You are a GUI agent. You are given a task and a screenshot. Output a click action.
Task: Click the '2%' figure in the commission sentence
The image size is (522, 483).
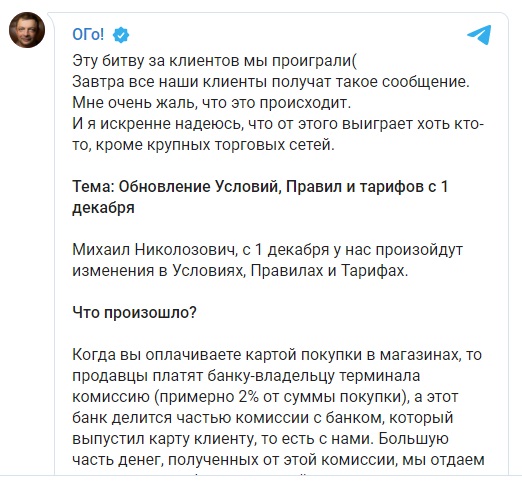coord(248,397)
